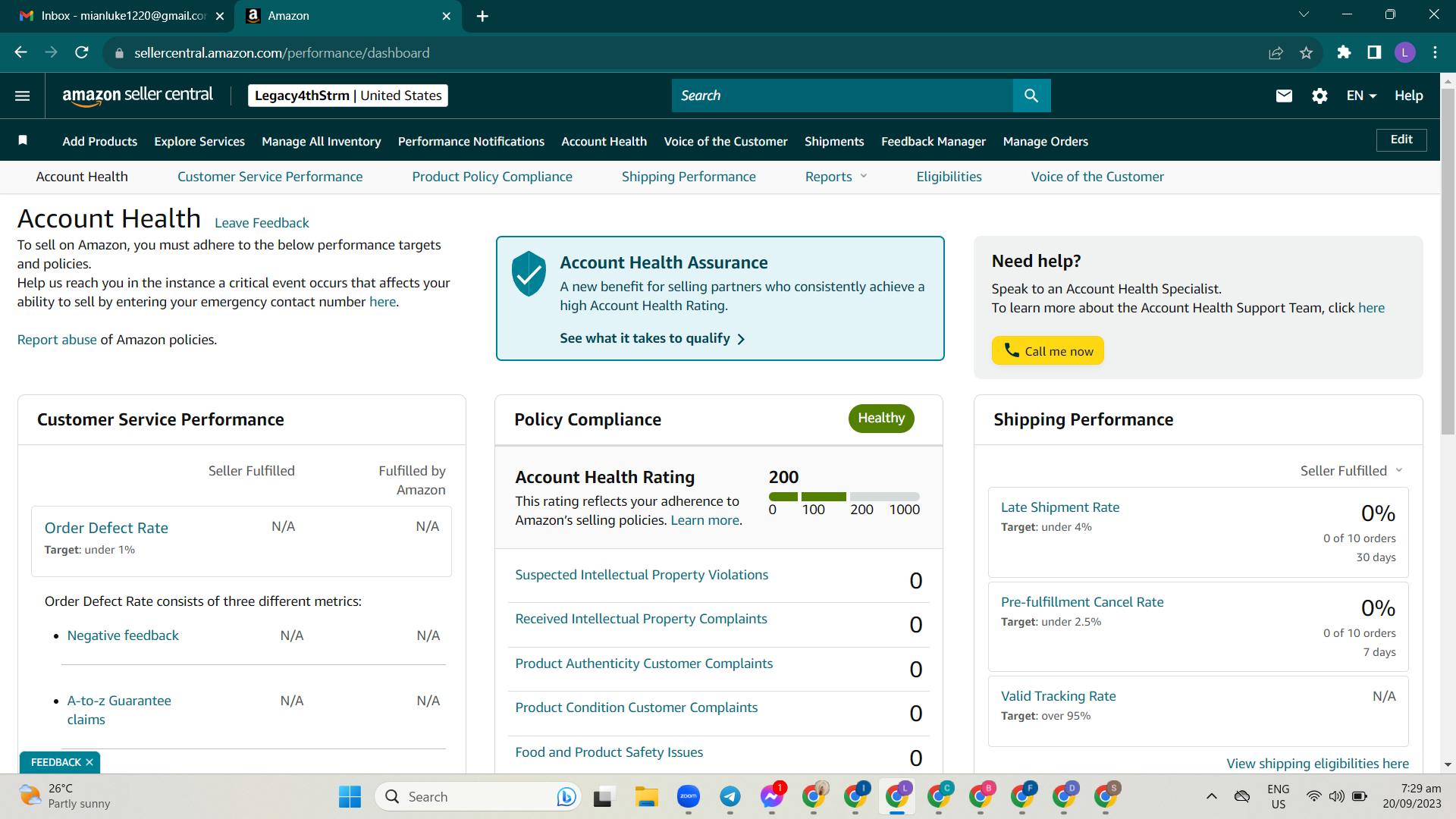Viewport: 1456px width, 819px height.
Task: Click the Seller Central search field
Action: 843,96
